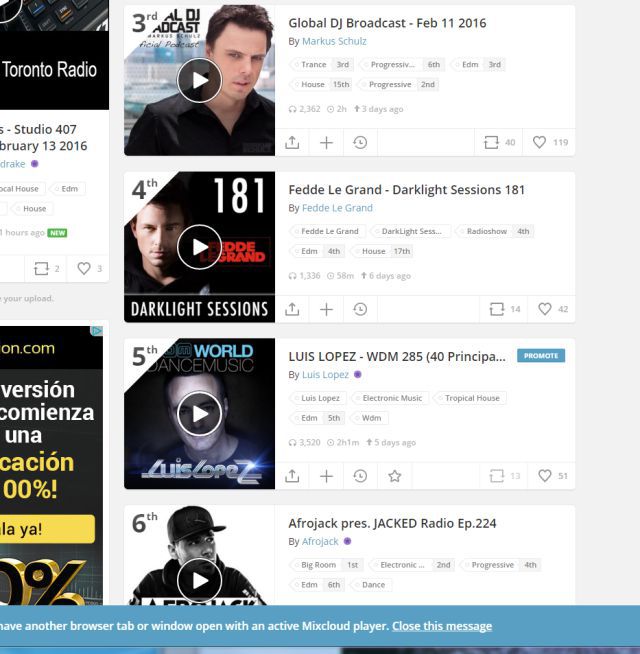
Task: Click the star icon on LUIS LOPEZ show
Action: coord(394,476)
